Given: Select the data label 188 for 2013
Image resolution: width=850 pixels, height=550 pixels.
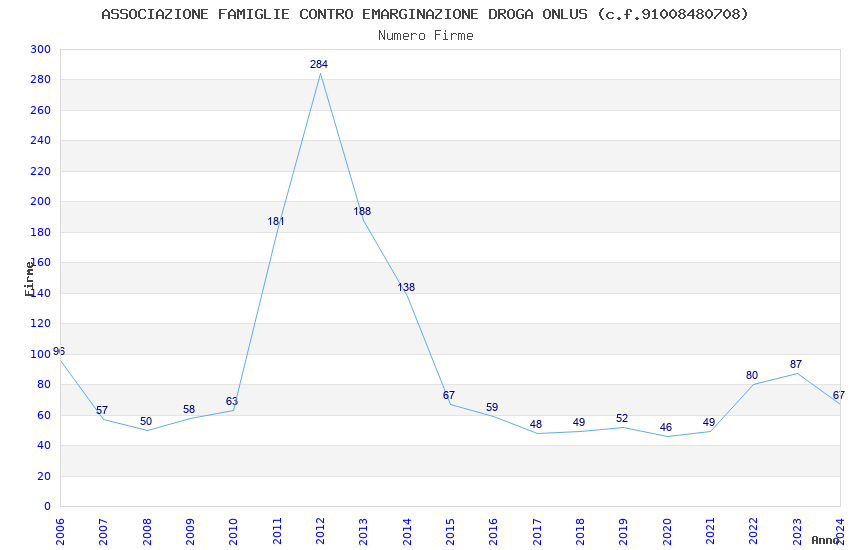Looking at the screenshot, I should (x=362, y=211).
